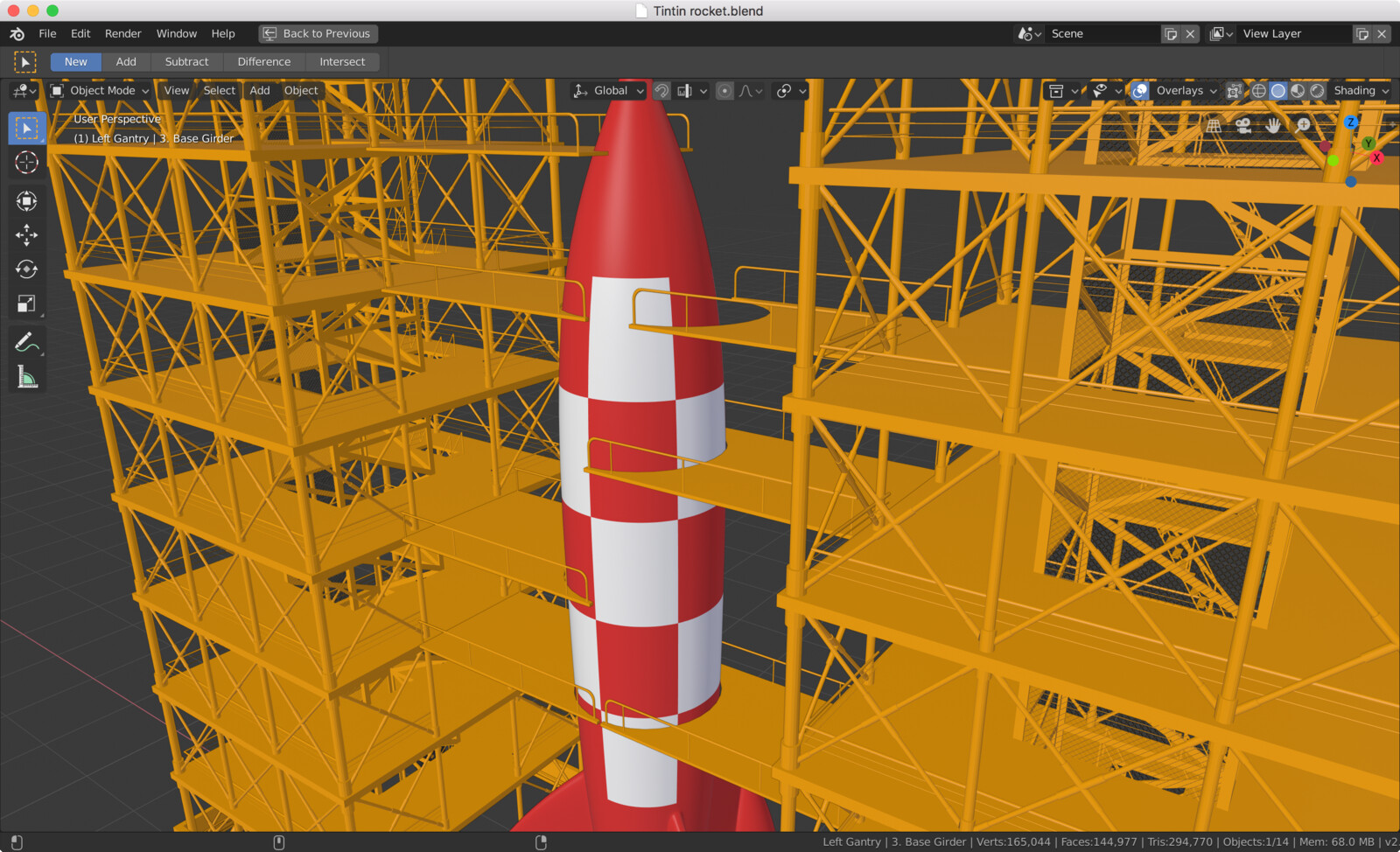Viewport: 1400px width, 852px height.
Task: Open the editor type dropdown
Action: (x=24, y=90)
